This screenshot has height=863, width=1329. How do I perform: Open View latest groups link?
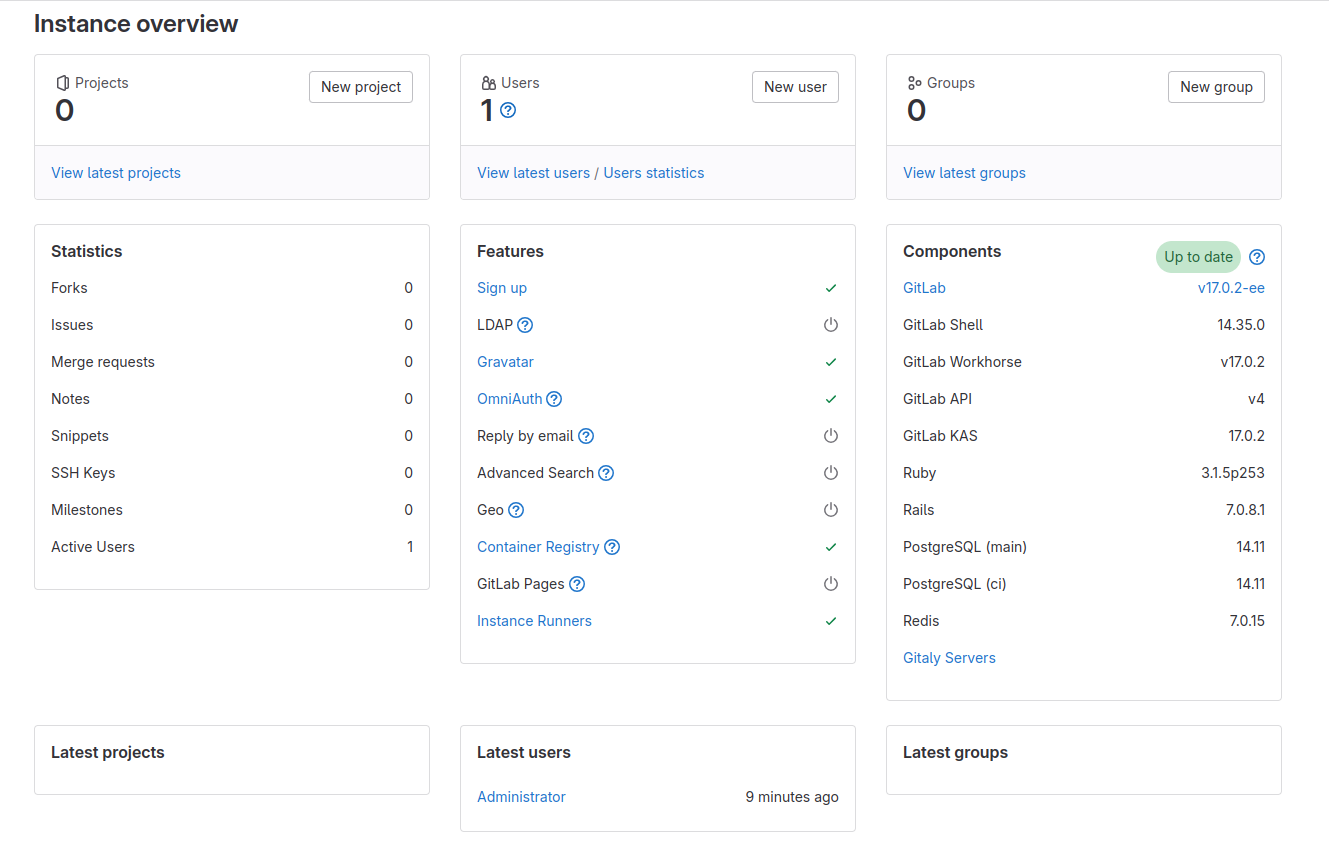point(964,173)
